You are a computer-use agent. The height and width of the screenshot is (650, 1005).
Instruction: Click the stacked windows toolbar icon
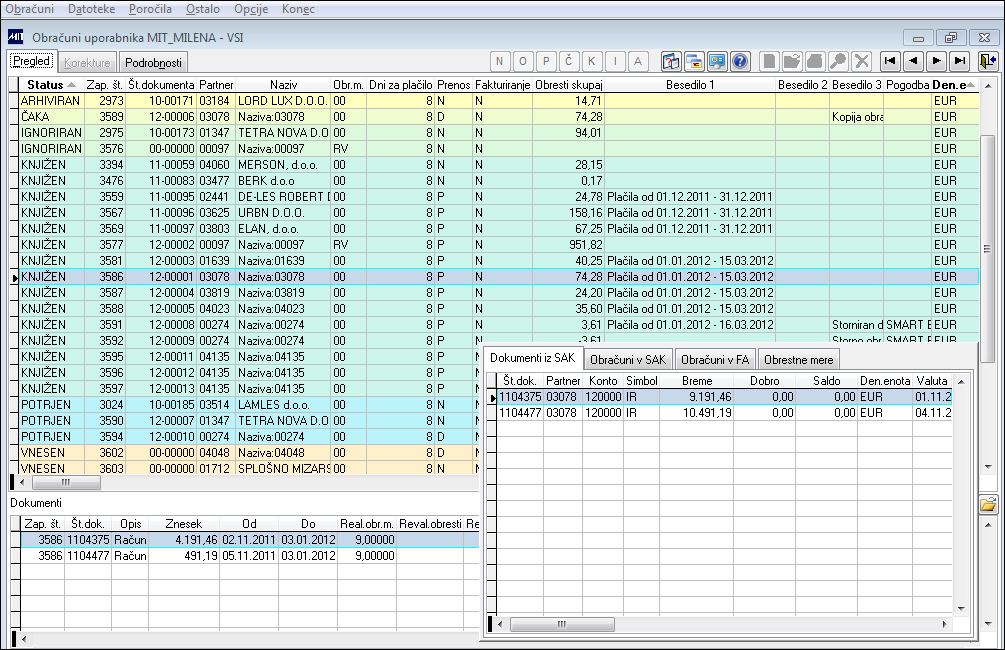click(694, 62)
